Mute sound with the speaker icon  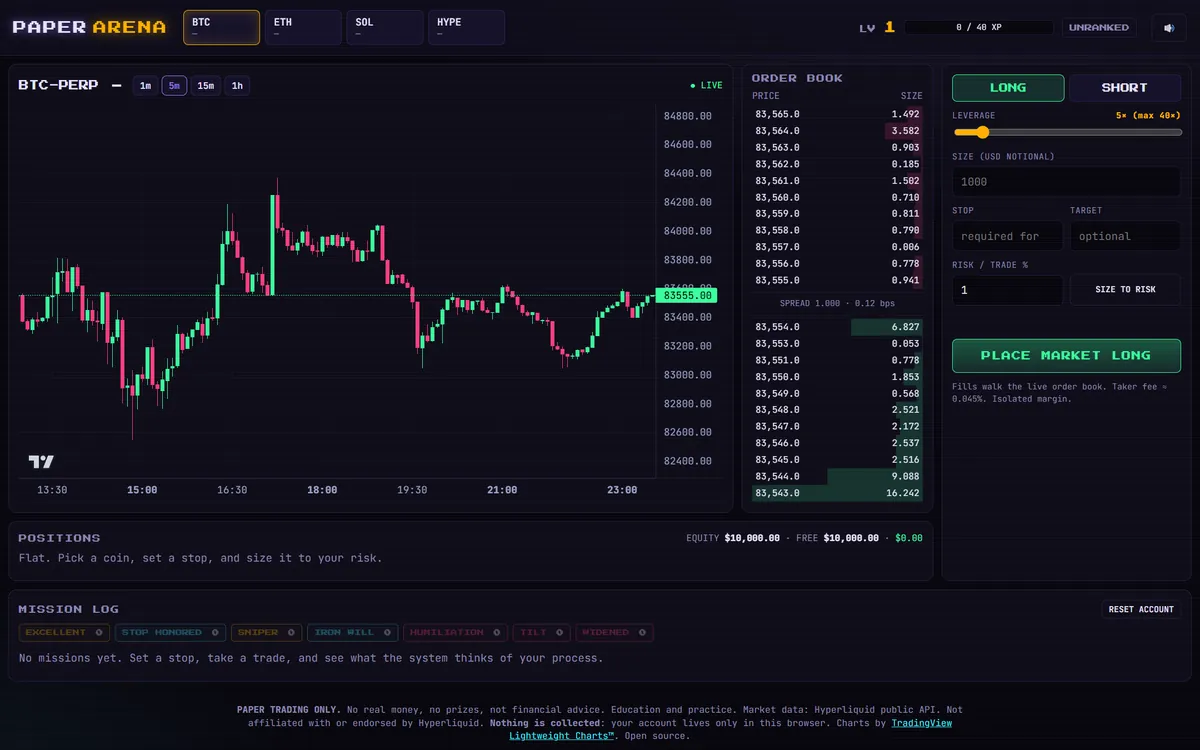(x=1169, y=28)
